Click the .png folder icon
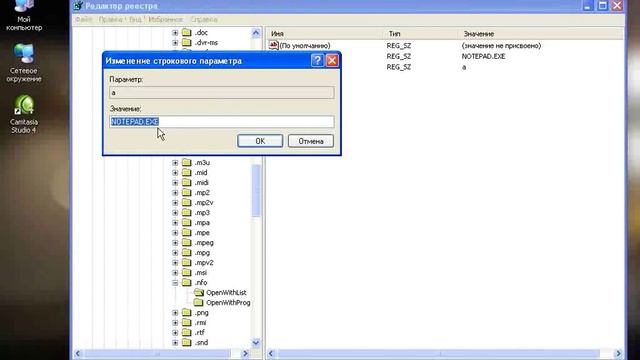This screenshot has width=640, height=360. coord(187,313)
